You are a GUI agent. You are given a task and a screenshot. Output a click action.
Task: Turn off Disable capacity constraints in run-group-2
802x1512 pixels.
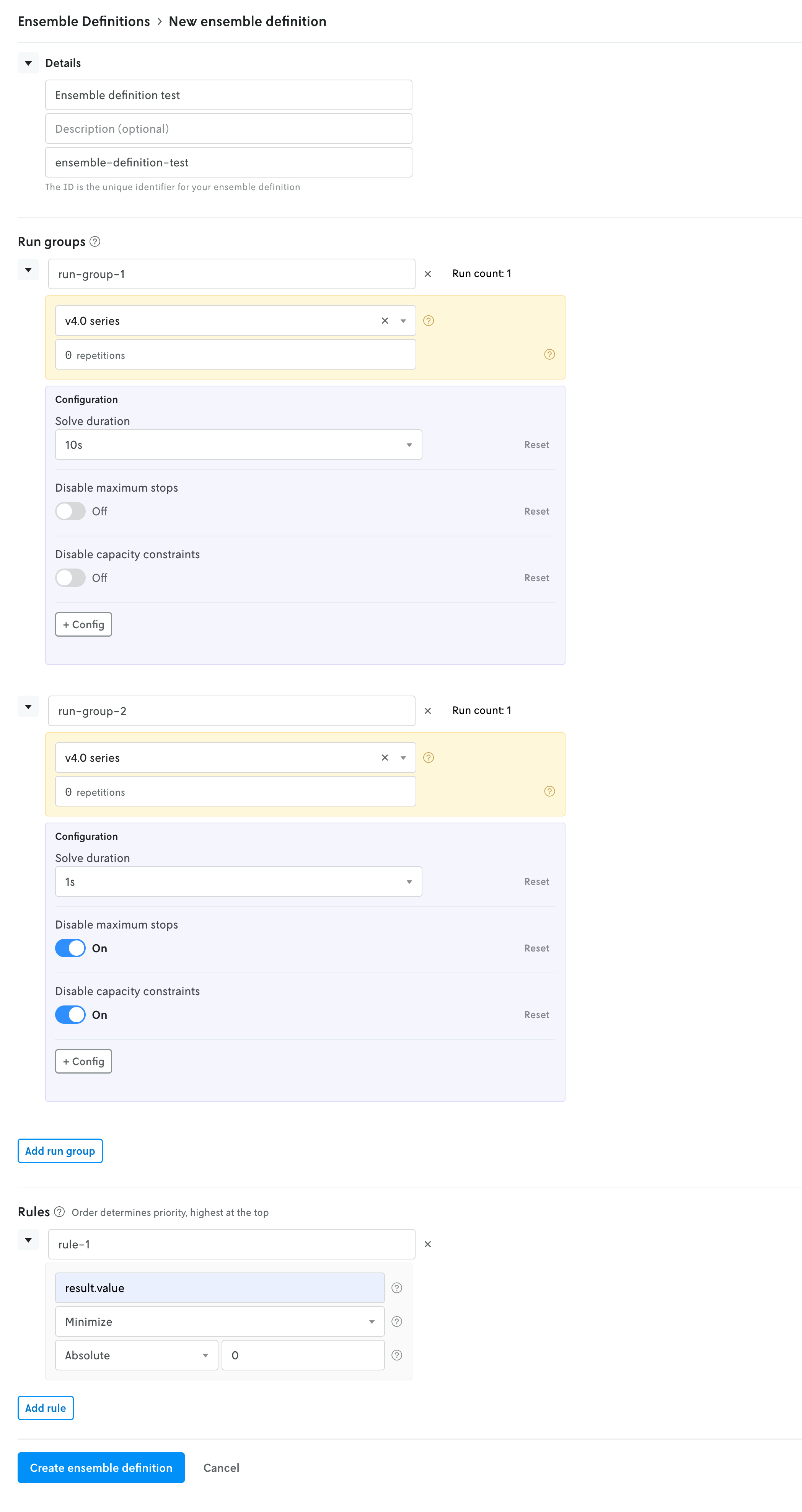point(70,1014)
